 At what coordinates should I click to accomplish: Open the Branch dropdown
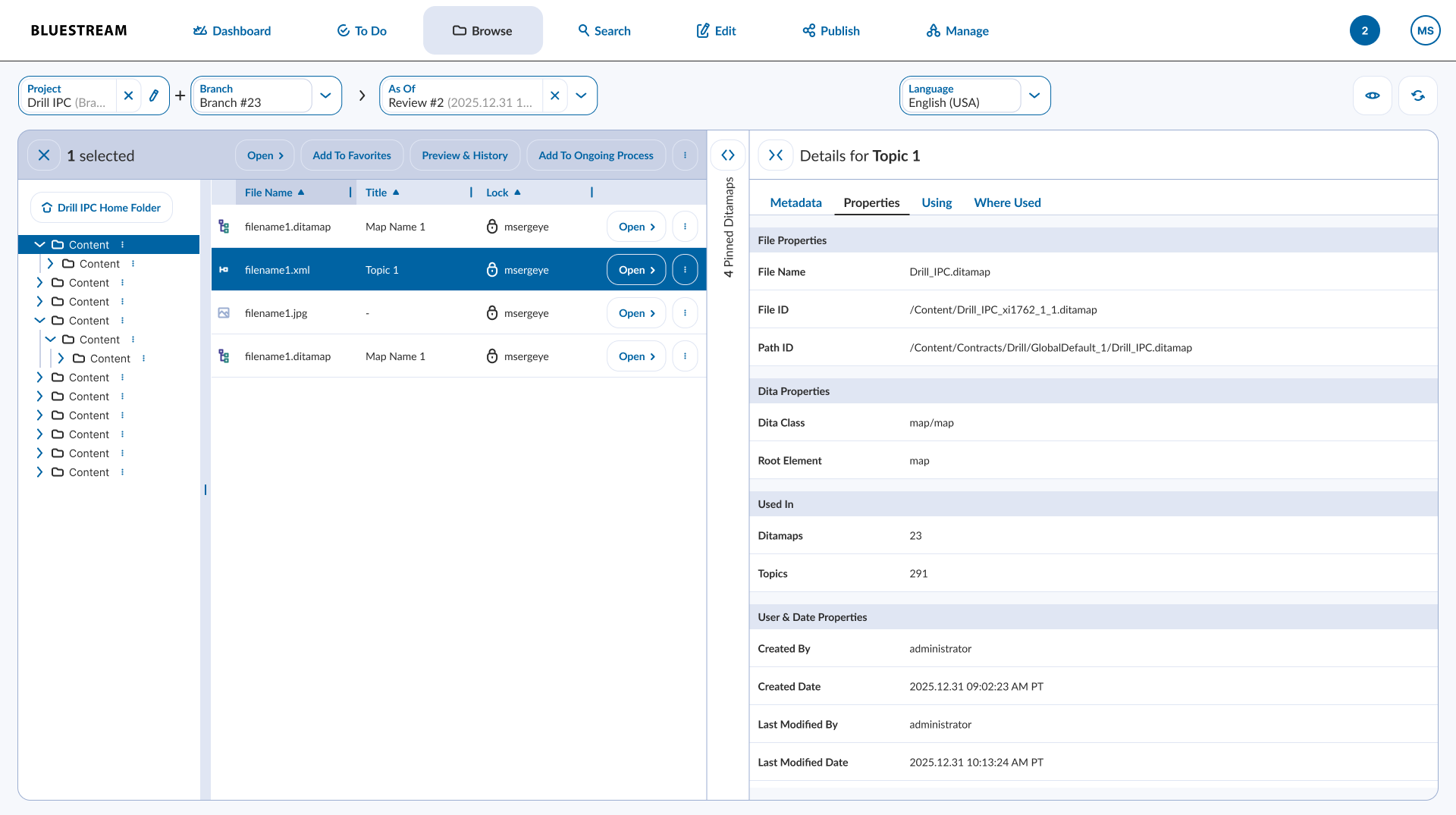325,96
